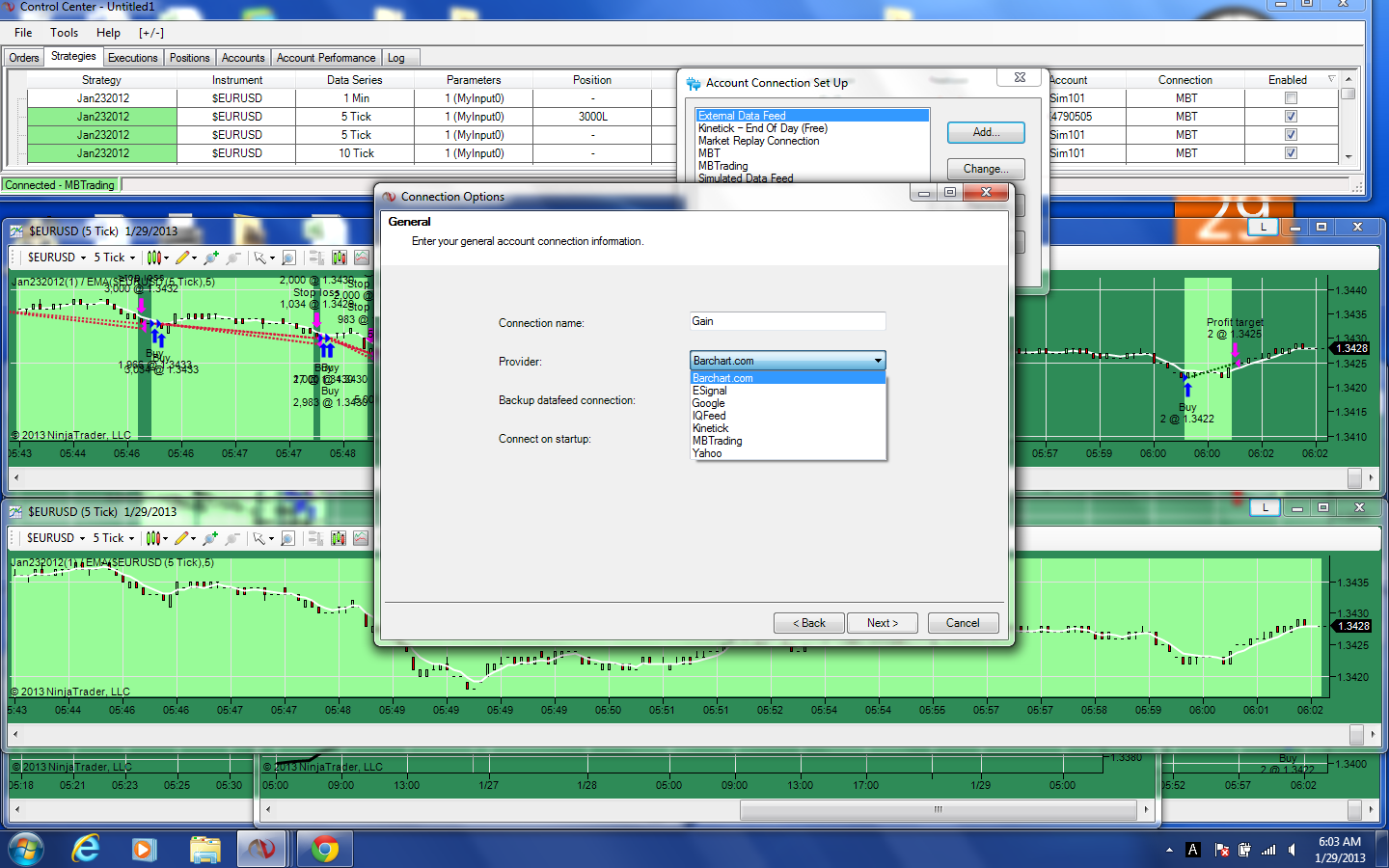This screenshot has height=868, width=1389.
Task: Click the Enabled column filter triangle
Action: (x=1332, y=79)
